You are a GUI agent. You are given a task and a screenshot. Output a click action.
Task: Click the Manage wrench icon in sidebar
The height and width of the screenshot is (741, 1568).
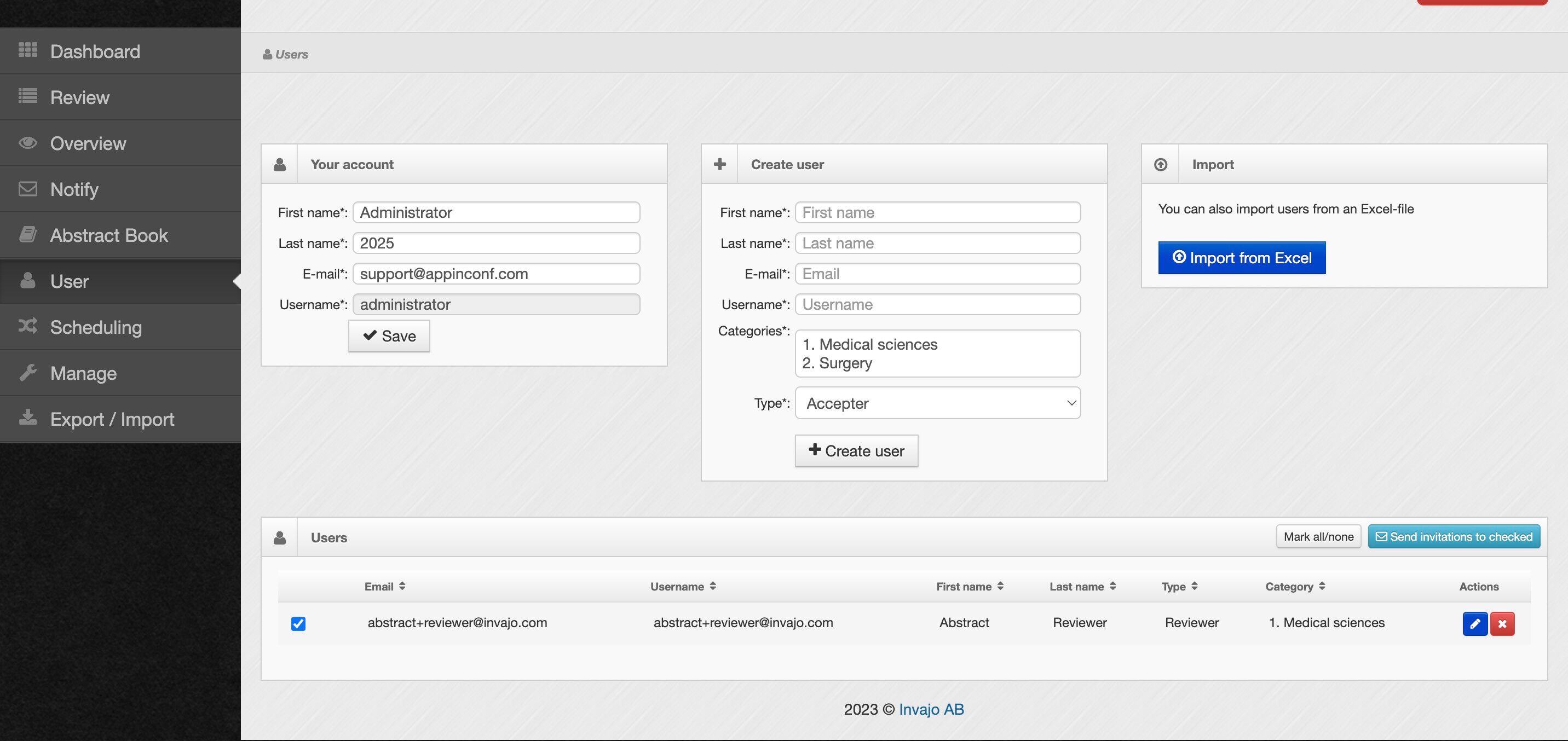pos(28,372)
